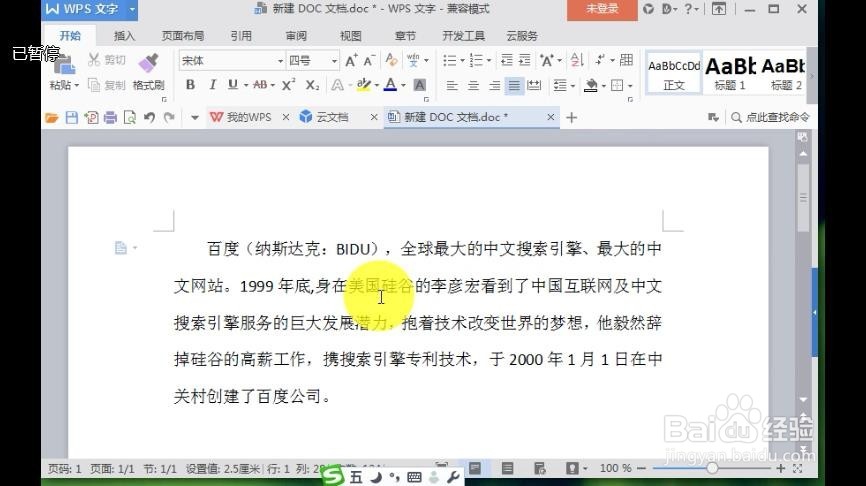The image size is (866, 486).
Task: Undo the last action
Action: click(149, 117)
